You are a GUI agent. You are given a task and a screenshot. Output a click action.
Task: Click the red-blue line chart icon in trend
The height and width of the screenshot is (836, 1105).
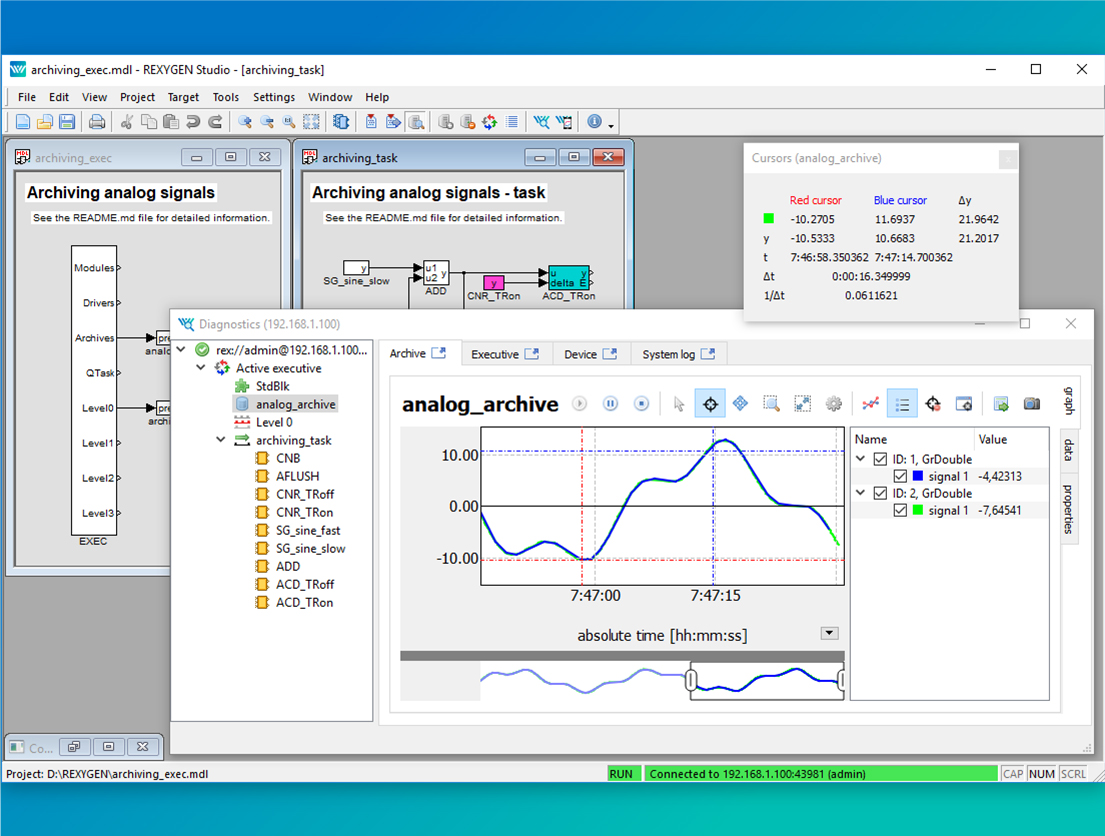click(870, 404)
